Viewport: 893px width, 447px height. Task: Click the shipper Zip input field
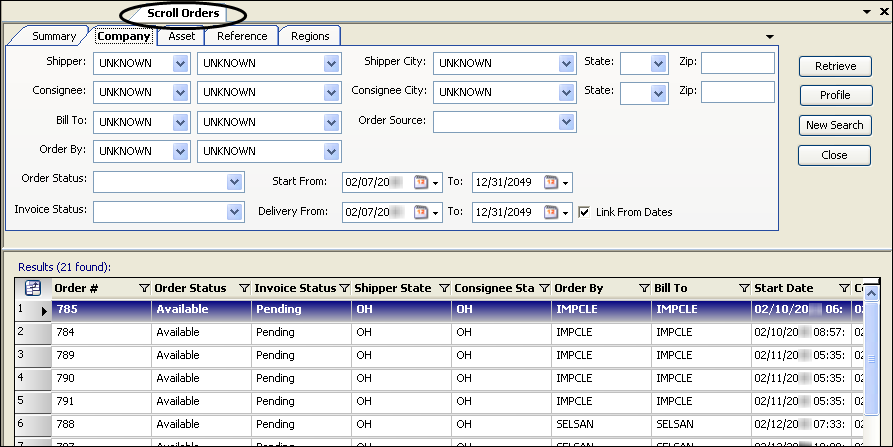[737, 63]
